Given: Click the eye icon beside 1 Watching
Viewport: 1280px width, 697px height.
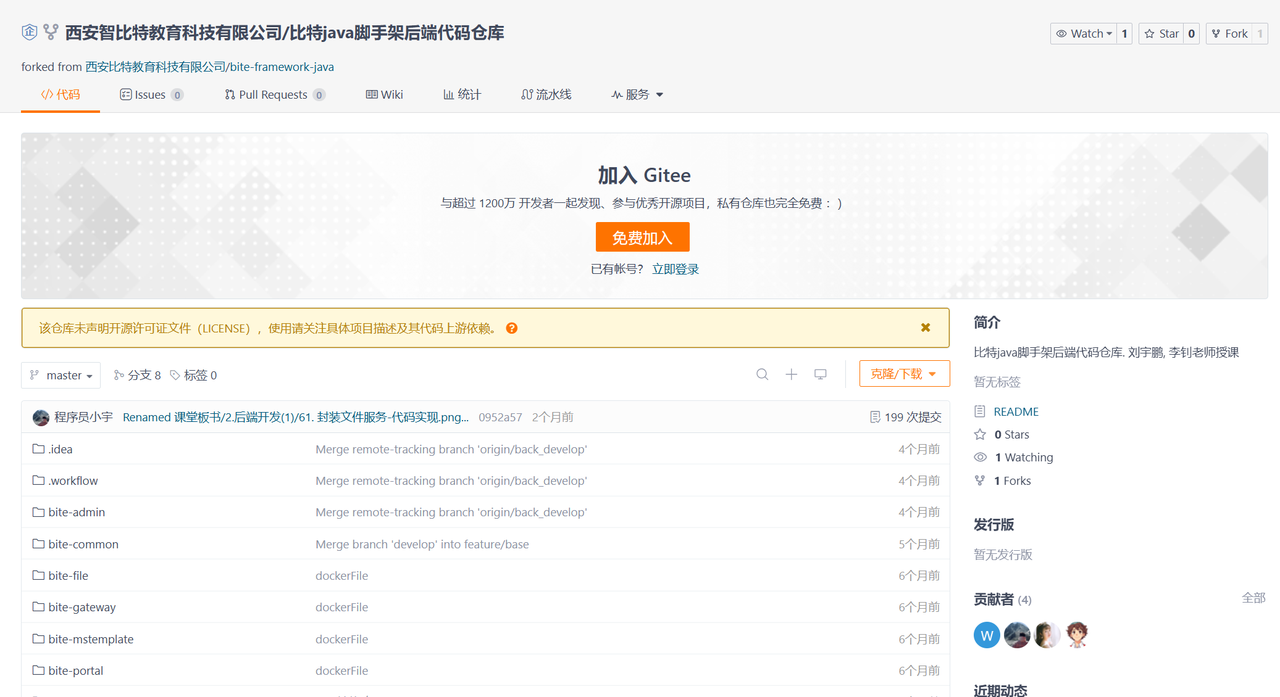Looking at the screenshot, I should [x=980, y=457].
